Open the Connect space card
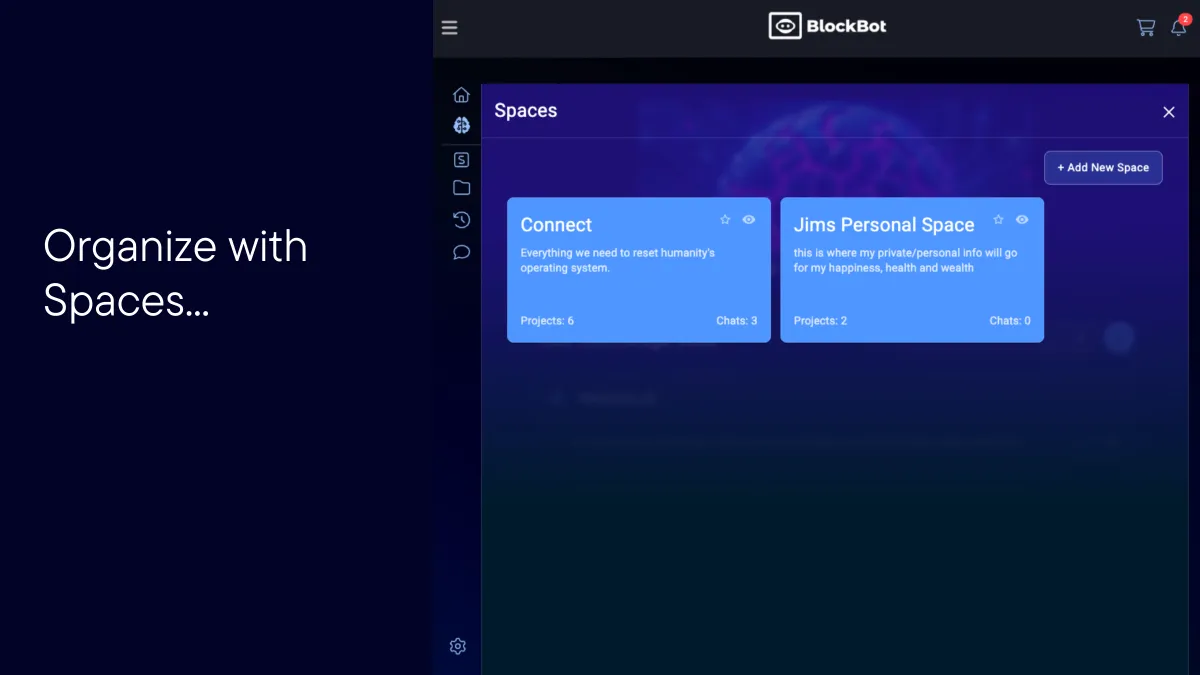Viewport: 1200px width, 675px height. coord(639,270)
